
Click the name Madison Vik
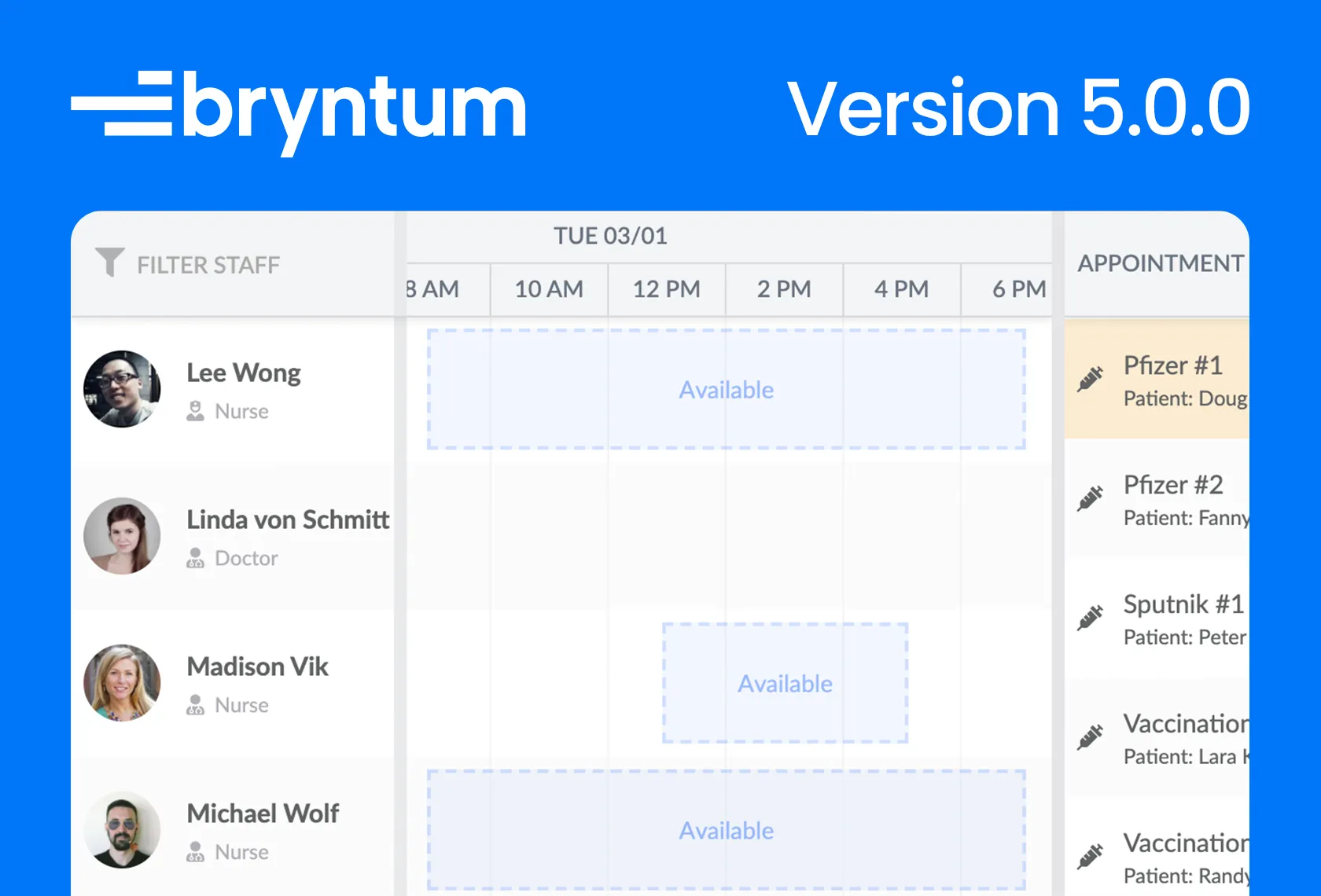258,666
